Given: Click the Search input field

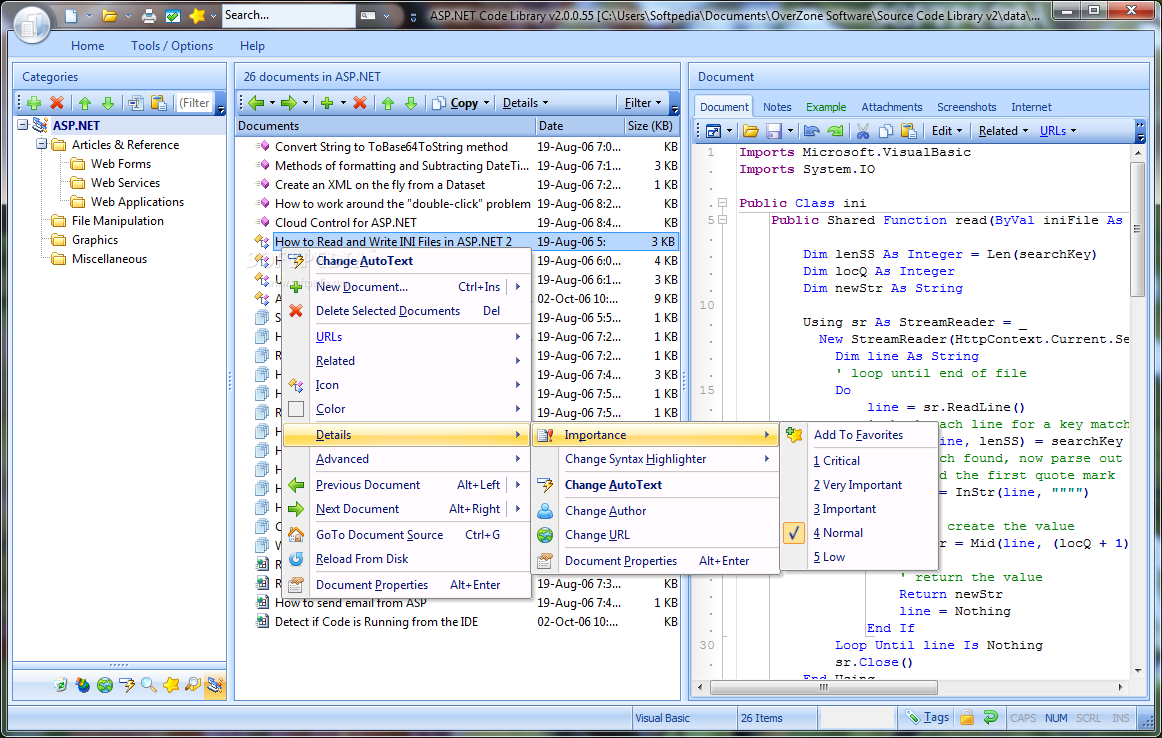Looking at the screenshot, I should pyautogui.click(x=286, y=15).
